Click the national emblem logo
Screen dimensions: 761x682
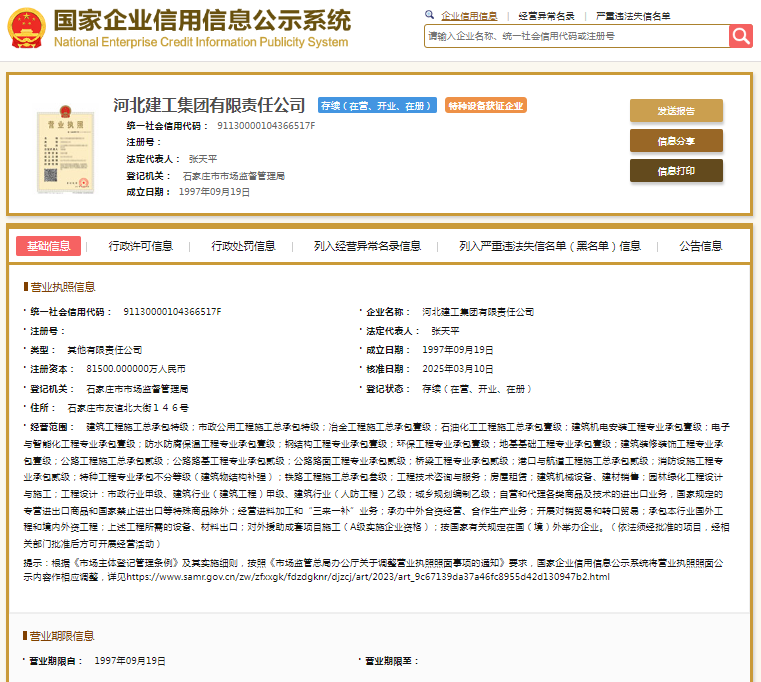coord(27,28)
